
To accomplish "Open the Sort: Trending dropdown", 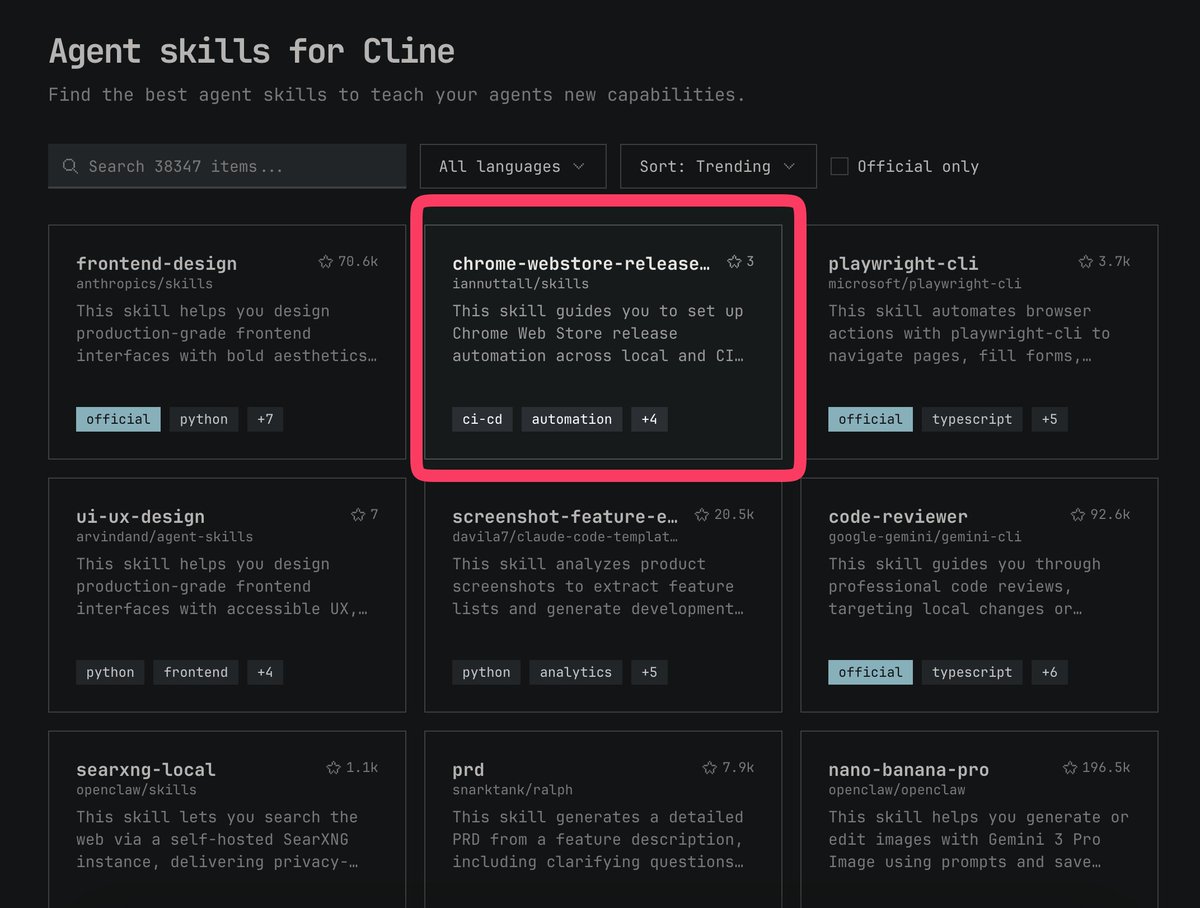I will (x=718, y=166).
